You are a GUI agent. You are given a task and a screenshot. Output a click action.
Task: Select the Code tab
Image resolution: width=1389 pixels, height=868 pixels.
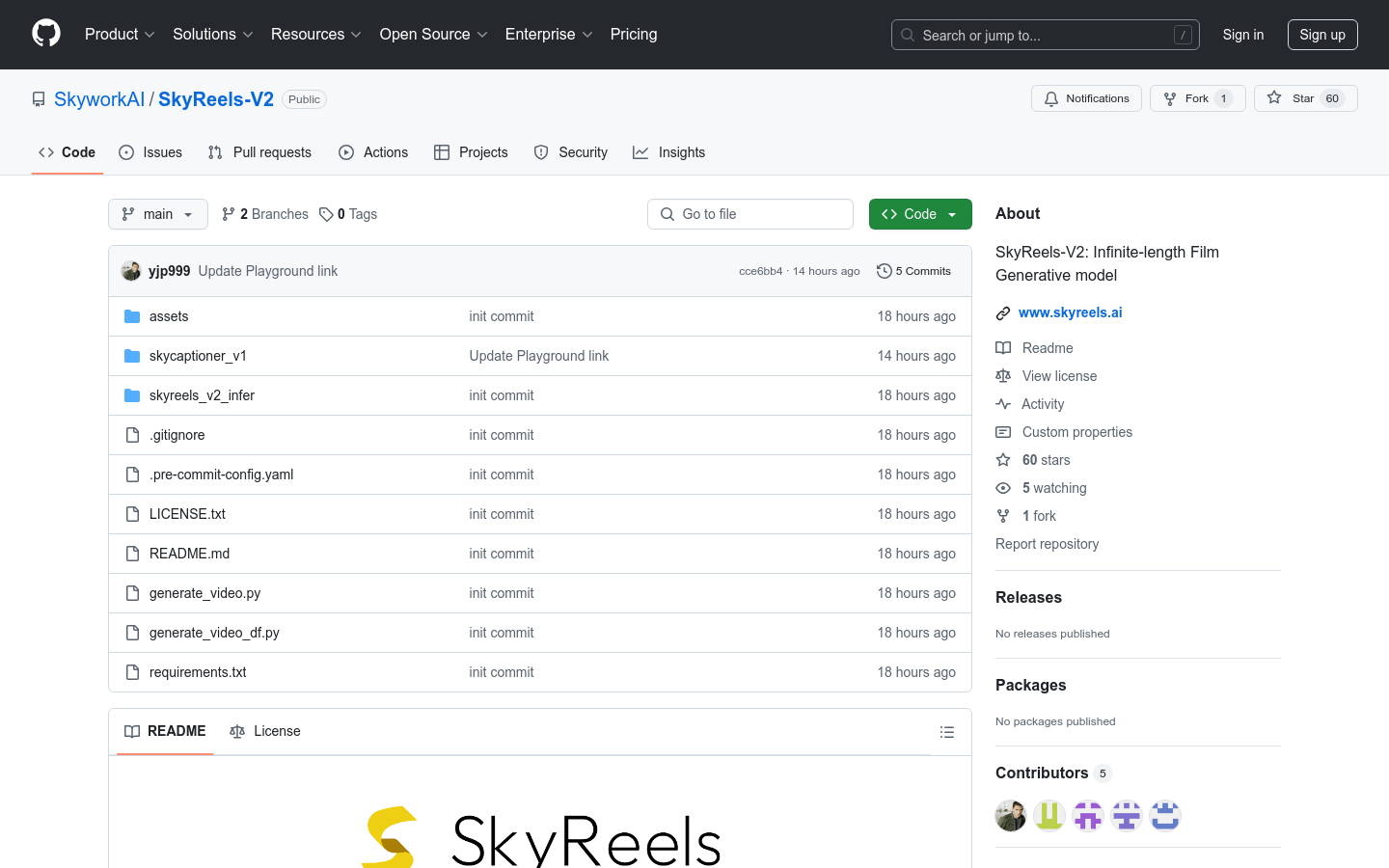(68, 152)
